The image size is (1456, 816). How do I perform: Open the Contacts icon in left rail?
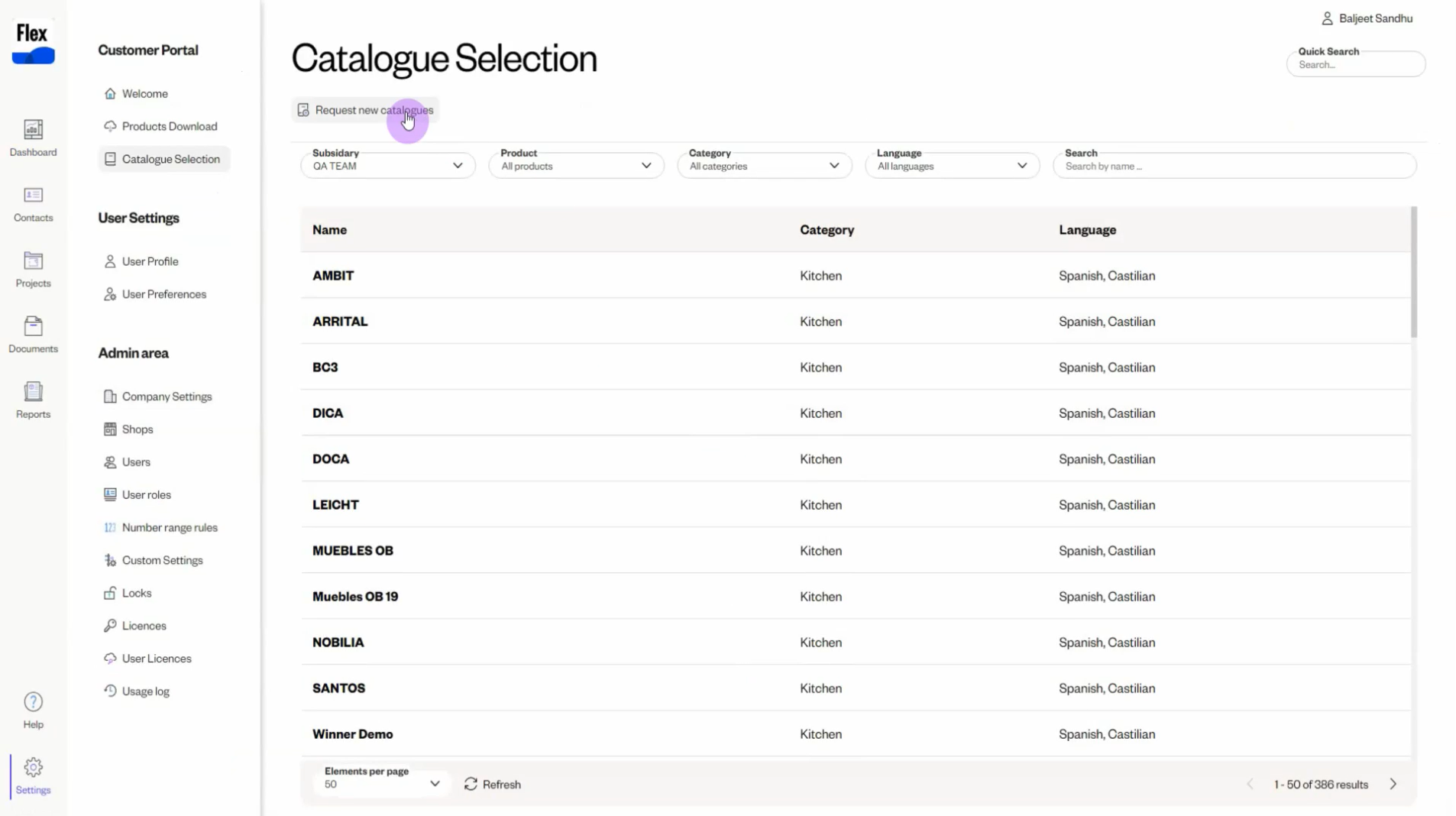pos(33,195)
